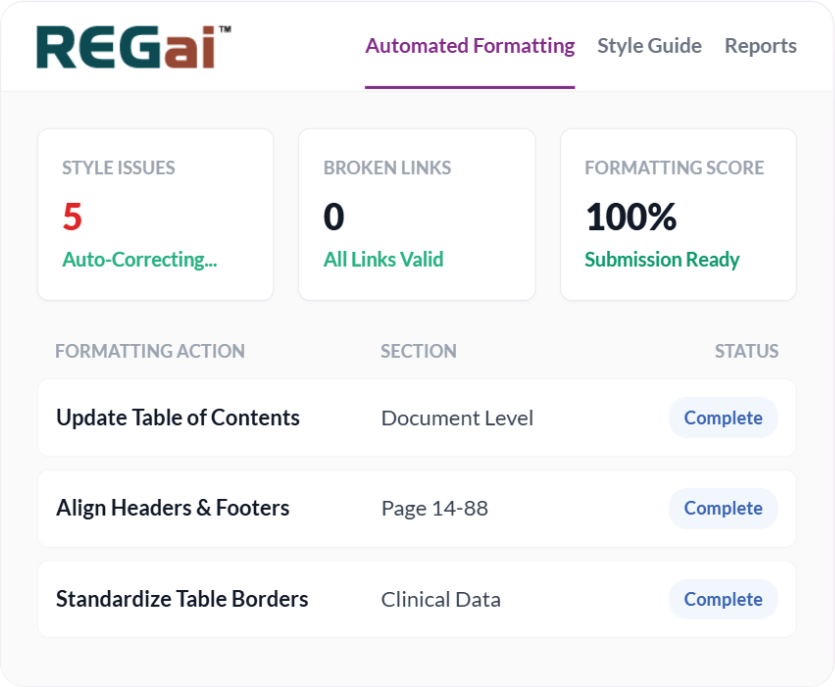Click the Complete badge for Standardize Table Borders
Viewport: 835px width, 687px height.
coord(723,599)
